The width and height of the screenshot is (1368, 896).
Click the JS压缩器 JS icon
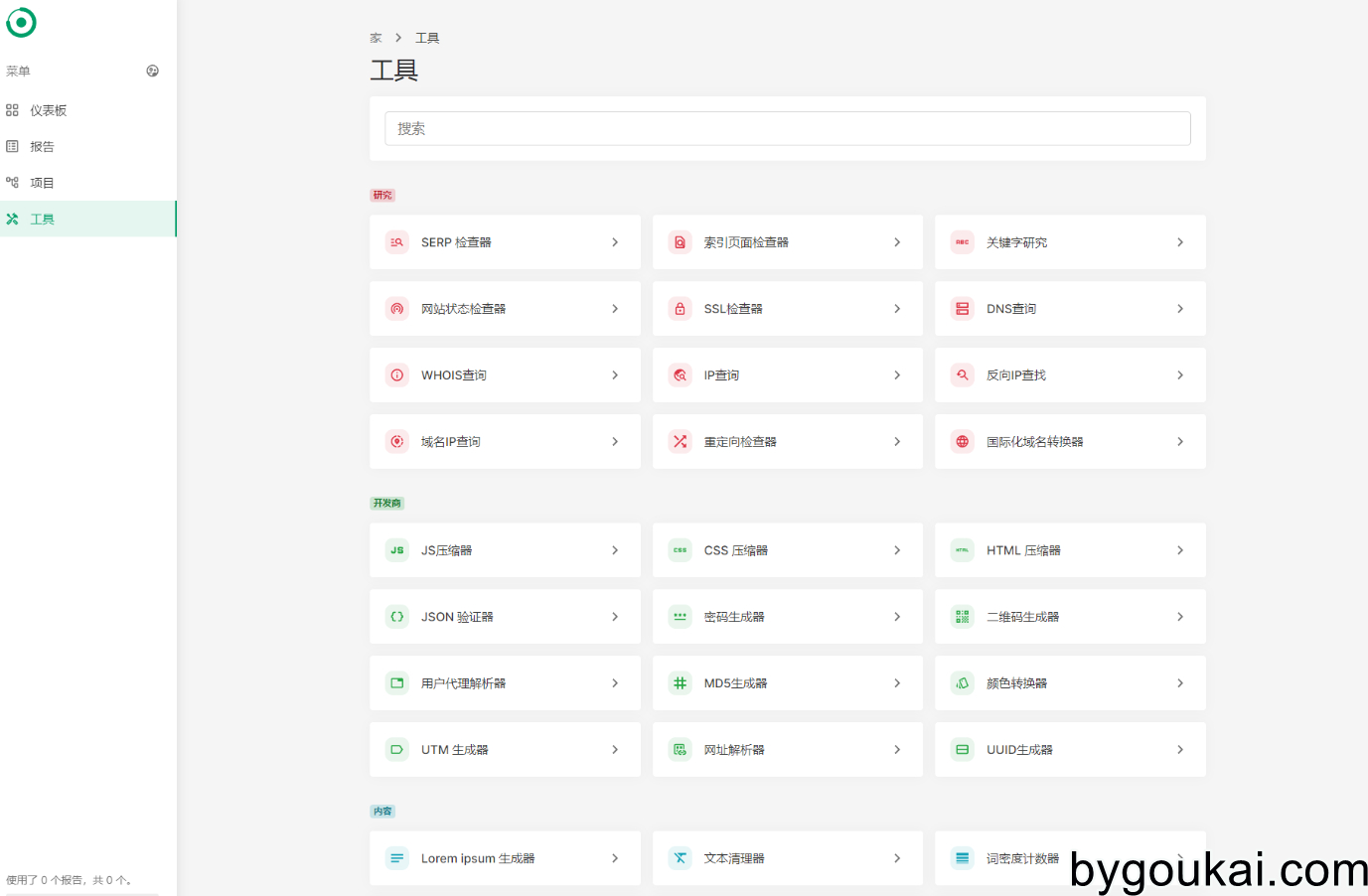pos(397,550)
